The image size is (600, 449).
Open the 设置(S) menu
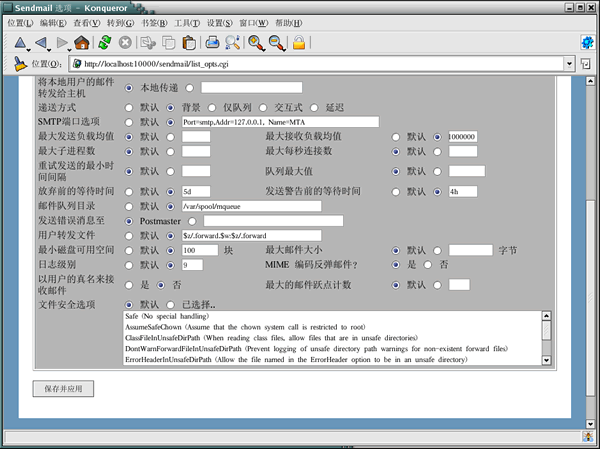220,23
